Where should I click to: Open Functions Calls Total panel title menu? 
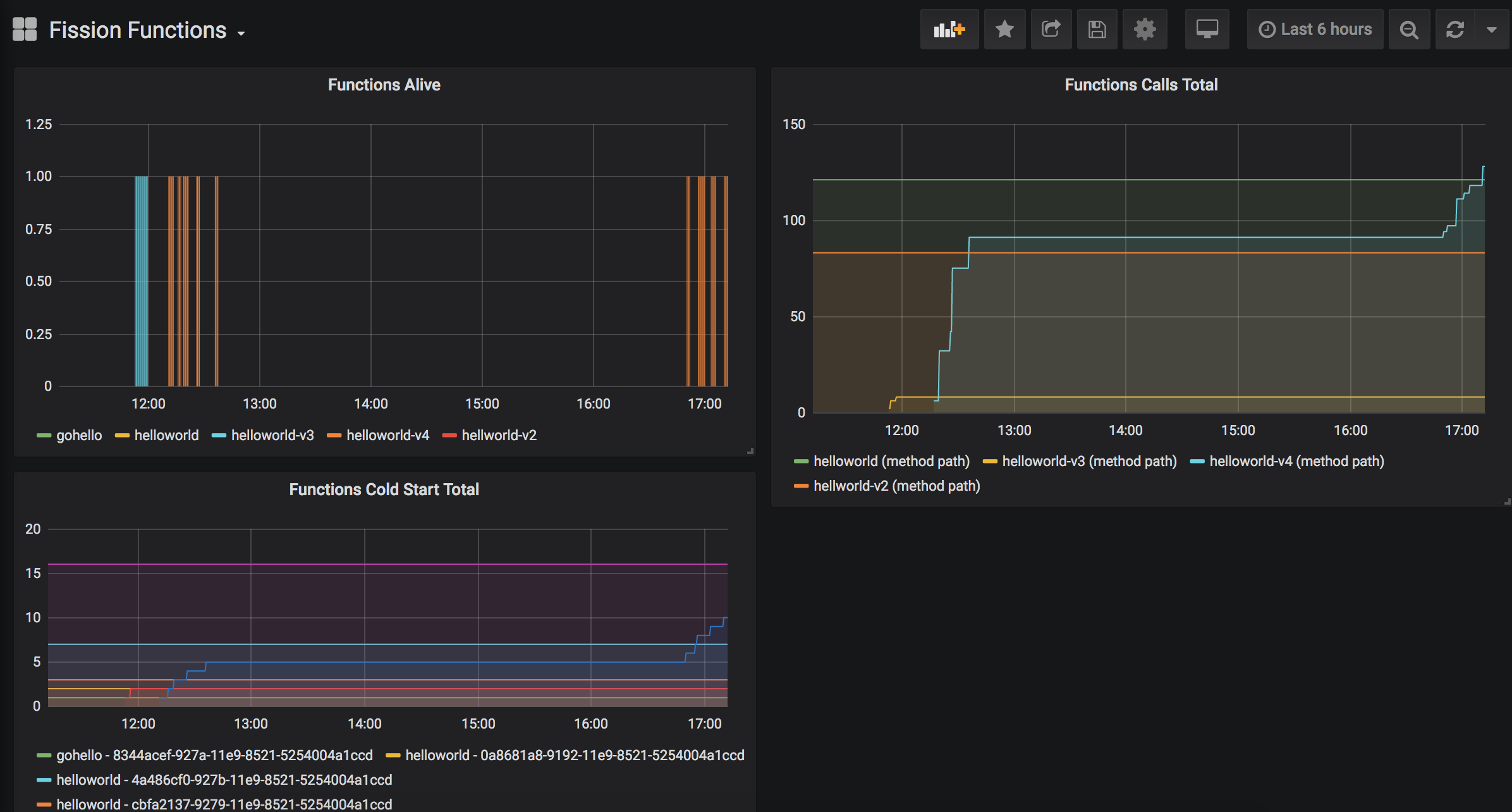pyautogui.click(x=1140, y=85)
